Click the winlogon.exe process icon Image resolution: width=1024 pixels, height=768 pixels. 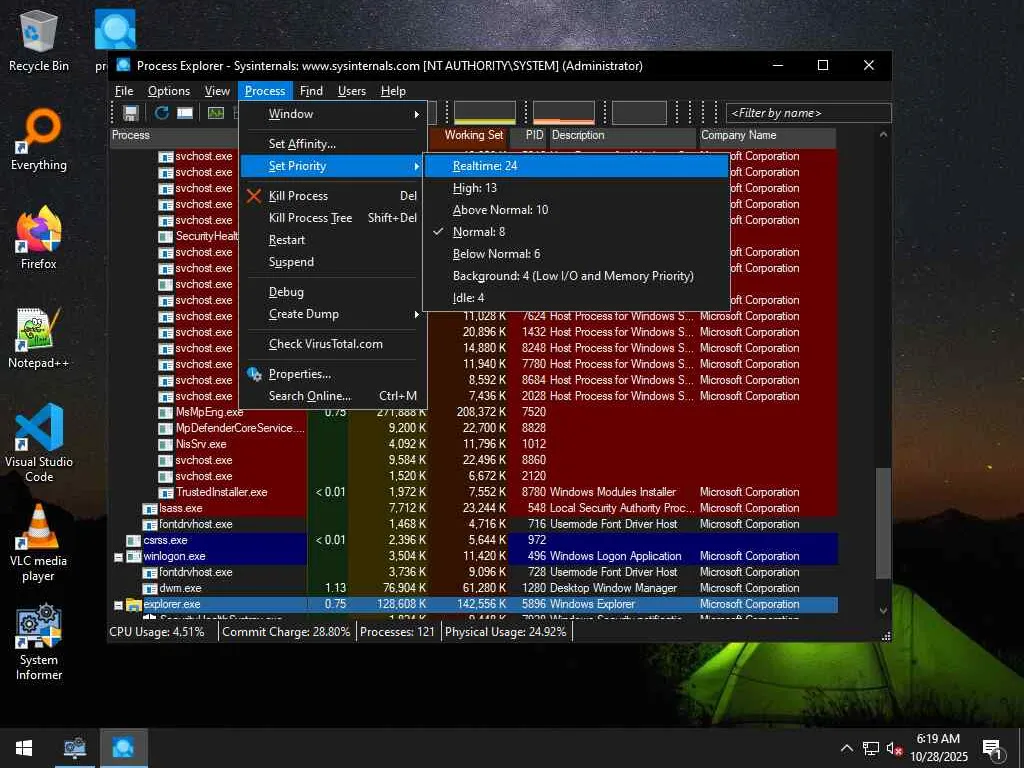pyautogui.click(x=134, y=556)
